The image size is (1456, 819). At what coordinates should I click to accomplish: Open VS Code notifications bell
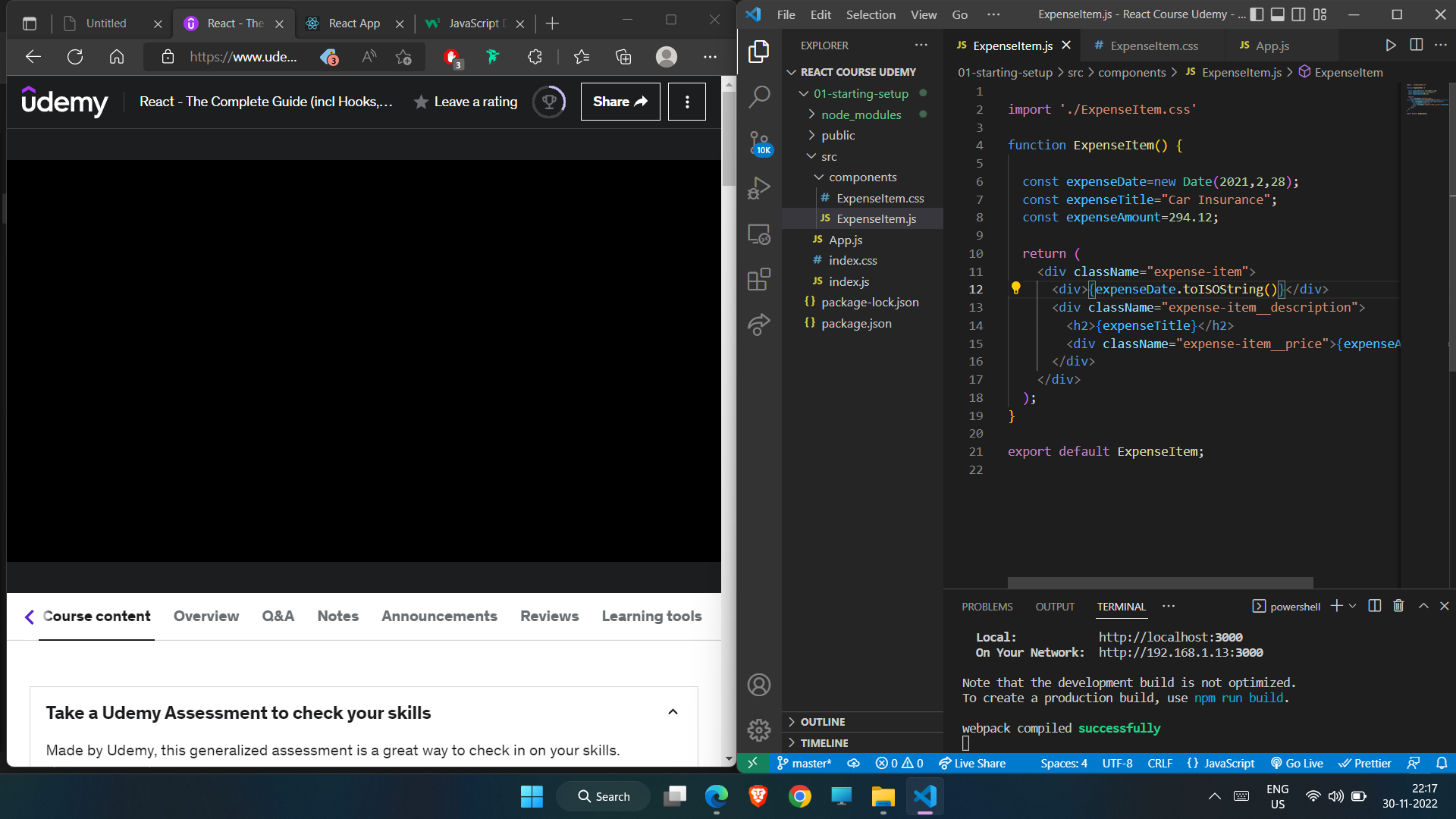(x=1442, y=763)
